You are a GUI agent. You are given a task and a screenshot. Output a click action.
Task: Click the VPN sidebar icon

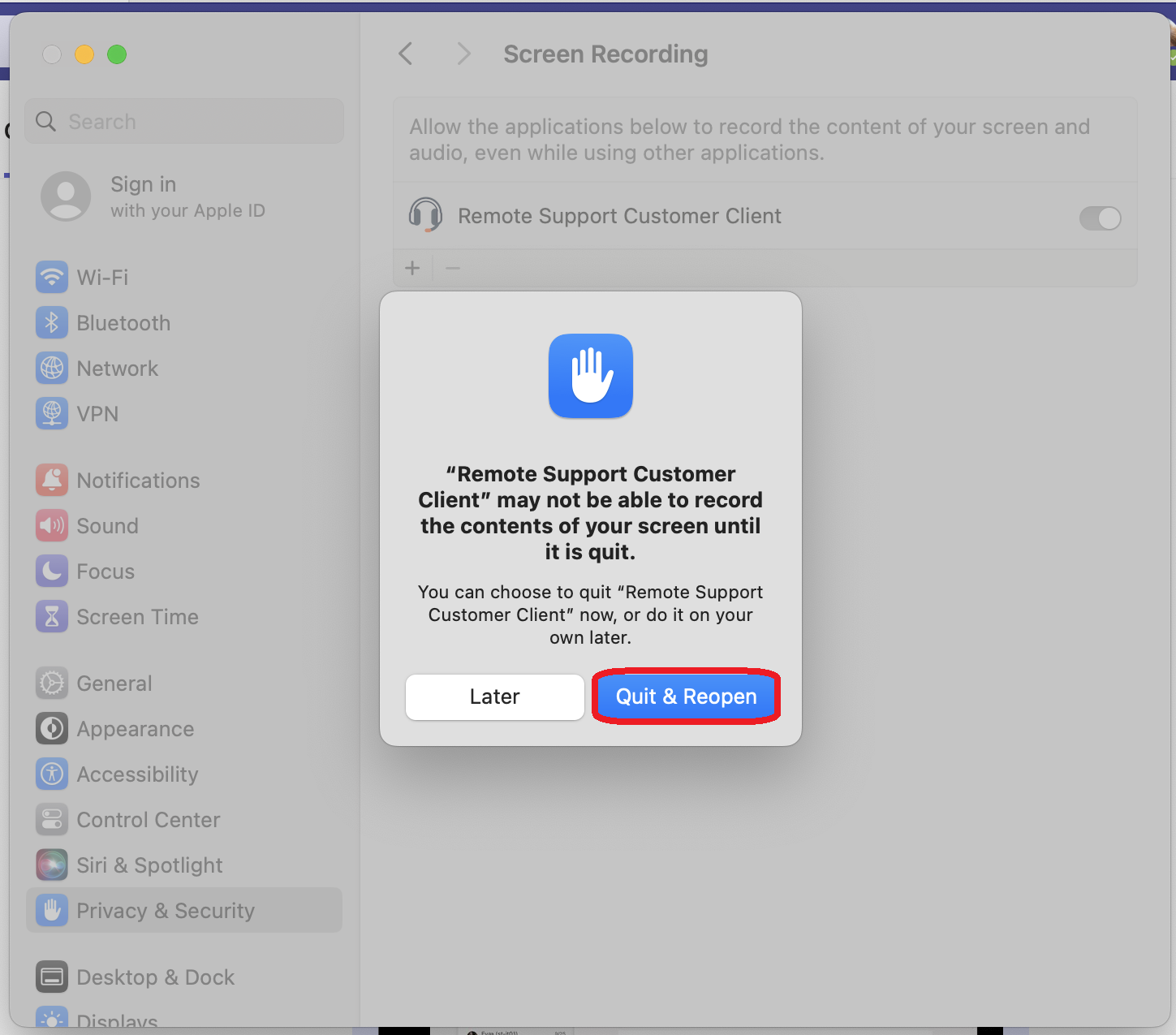click(x=52, y=413)
